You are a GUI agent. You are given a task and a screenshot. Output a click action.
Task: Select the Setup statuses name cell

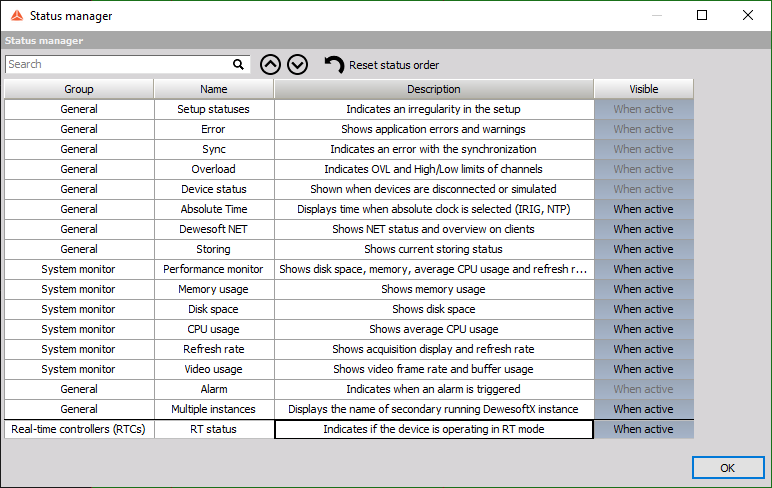click(x=214, y=109)
